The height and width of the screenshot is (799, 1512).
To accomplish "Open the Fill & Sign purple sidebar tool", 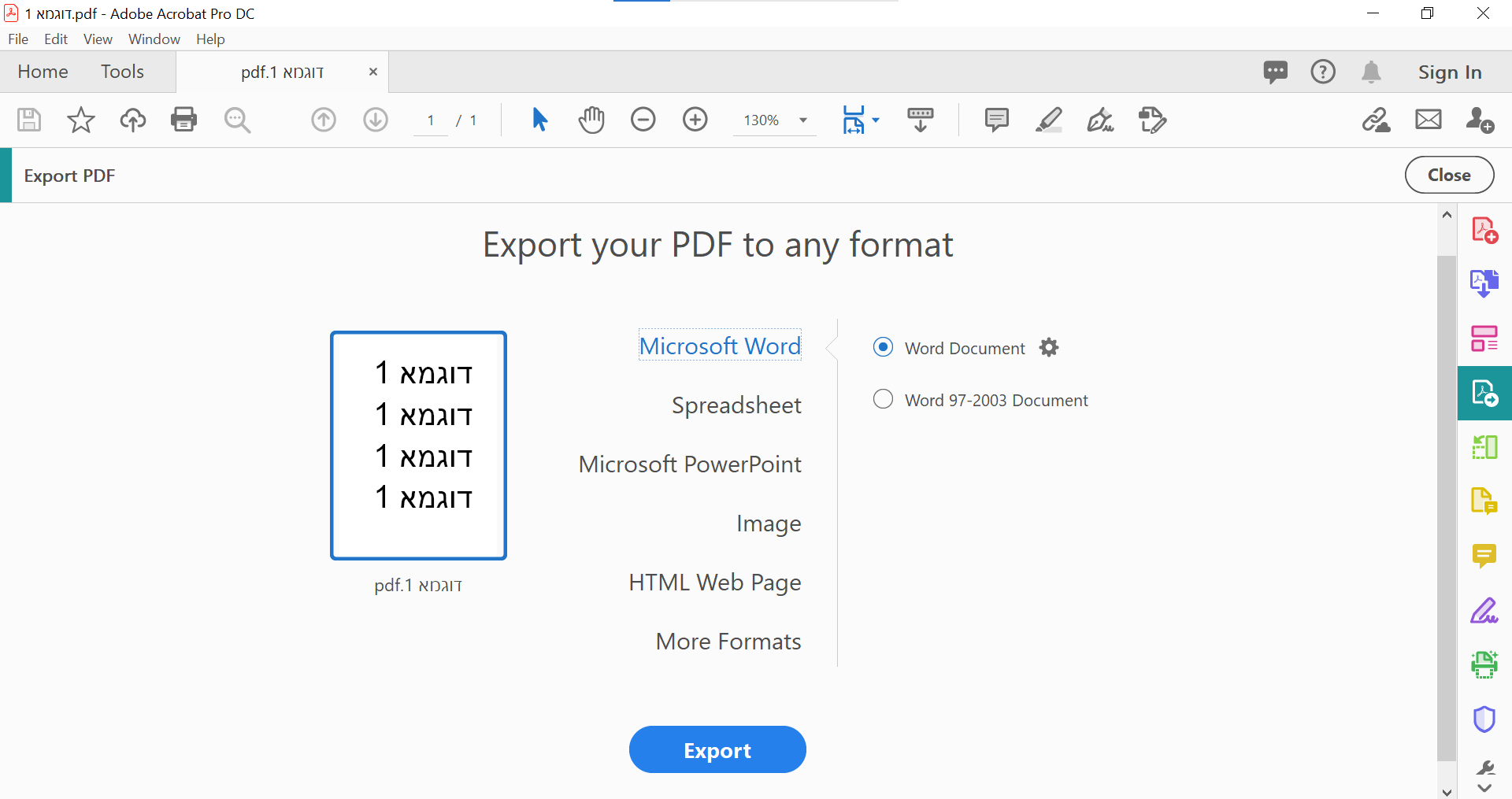I will tap(1484, 610).
